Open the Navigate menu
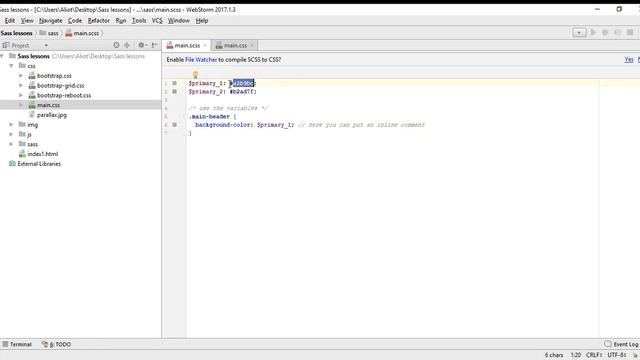The image size is (640, 360). pos(51,20)
